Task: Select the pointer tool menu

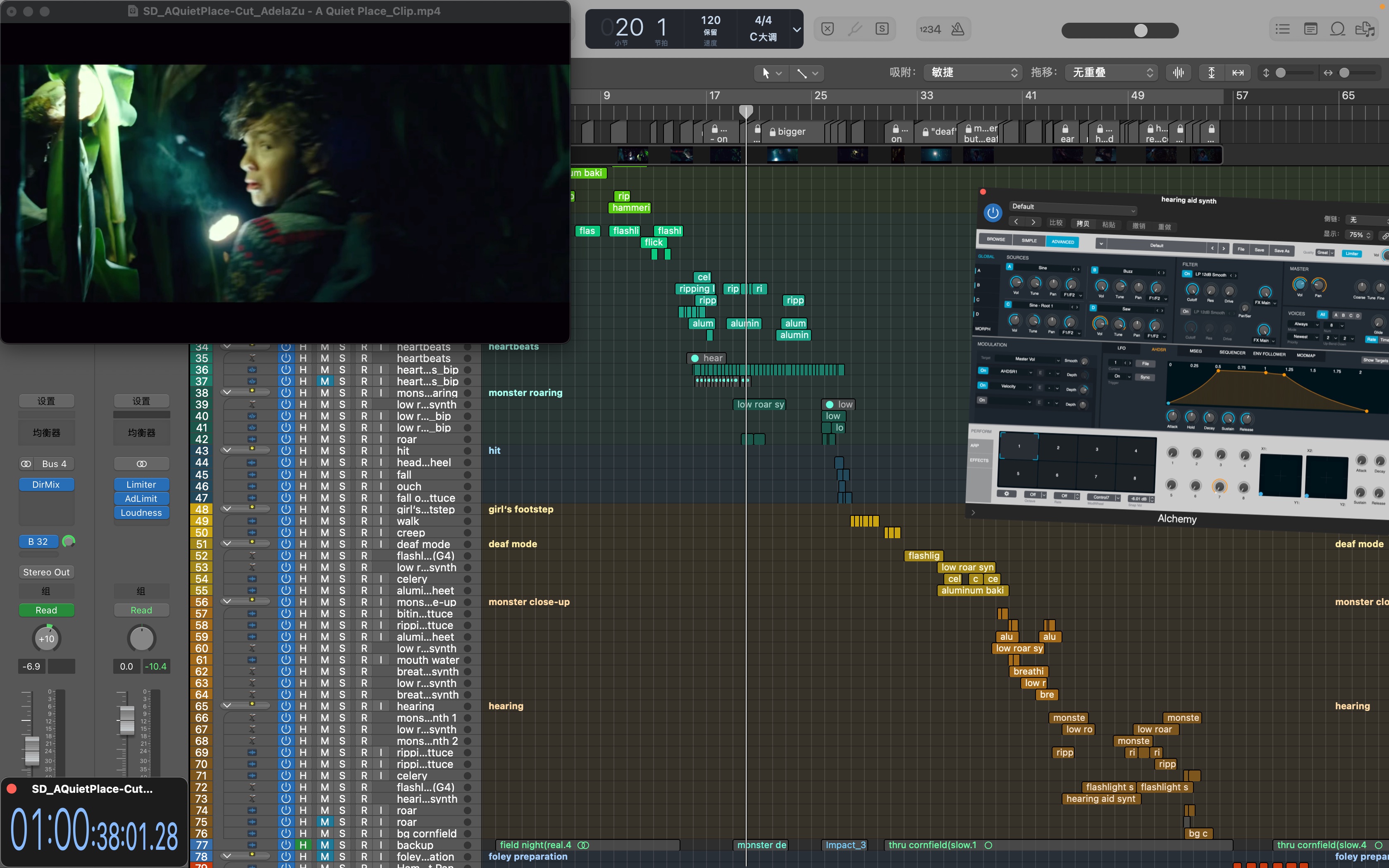Action: point(771,73)
